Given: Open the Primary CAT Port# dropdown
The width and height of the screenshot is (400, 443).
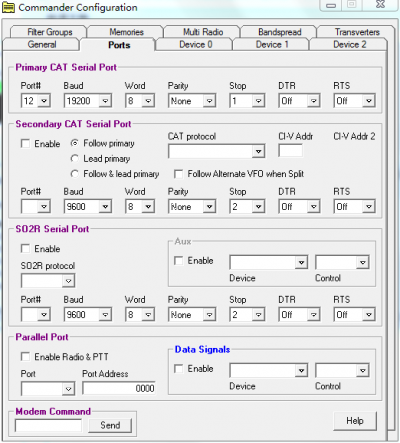Looking at the screenshot, I should 36,101.
